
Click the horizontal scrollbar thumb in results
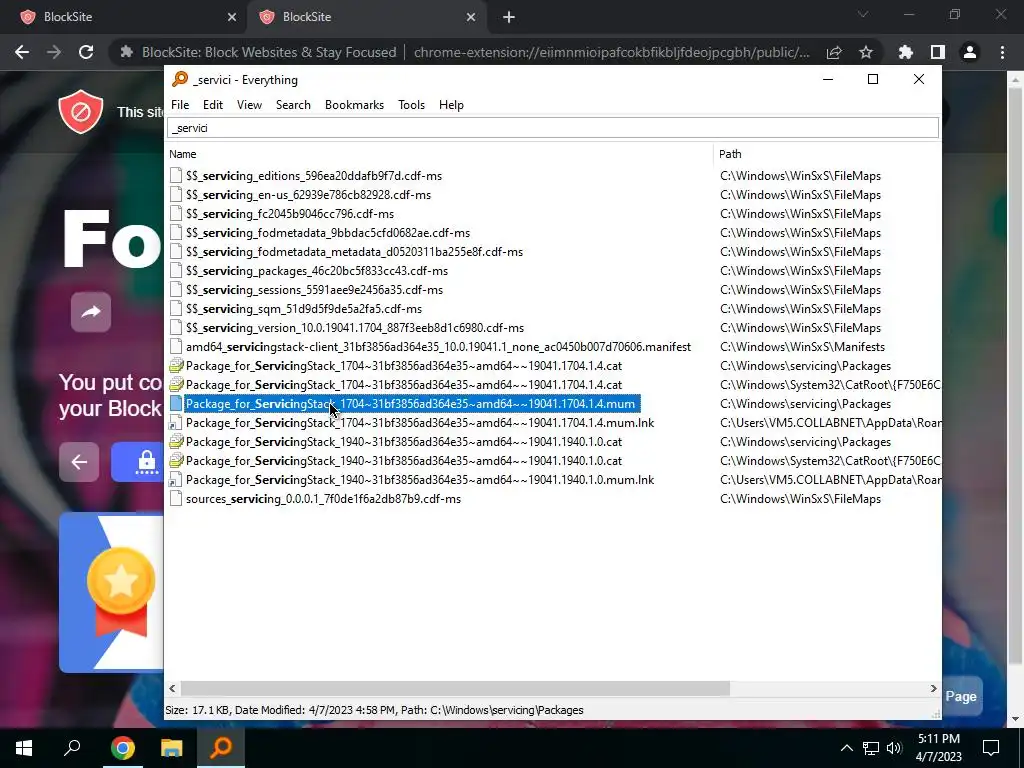click(455, 688)
